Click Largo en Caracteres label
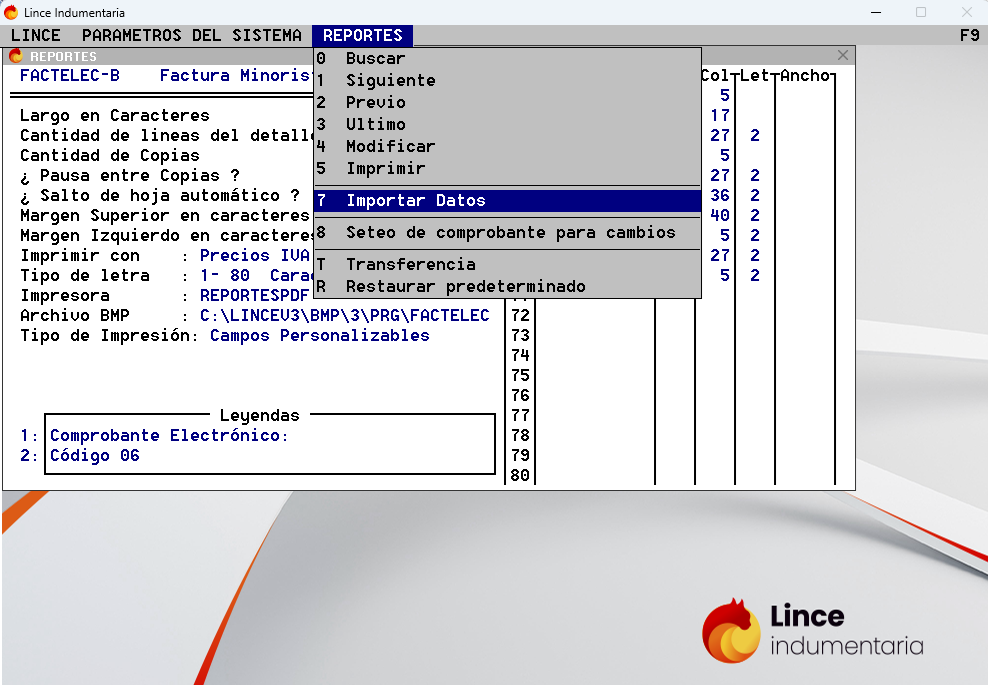 pyautogui.click(x=115, y=115)
